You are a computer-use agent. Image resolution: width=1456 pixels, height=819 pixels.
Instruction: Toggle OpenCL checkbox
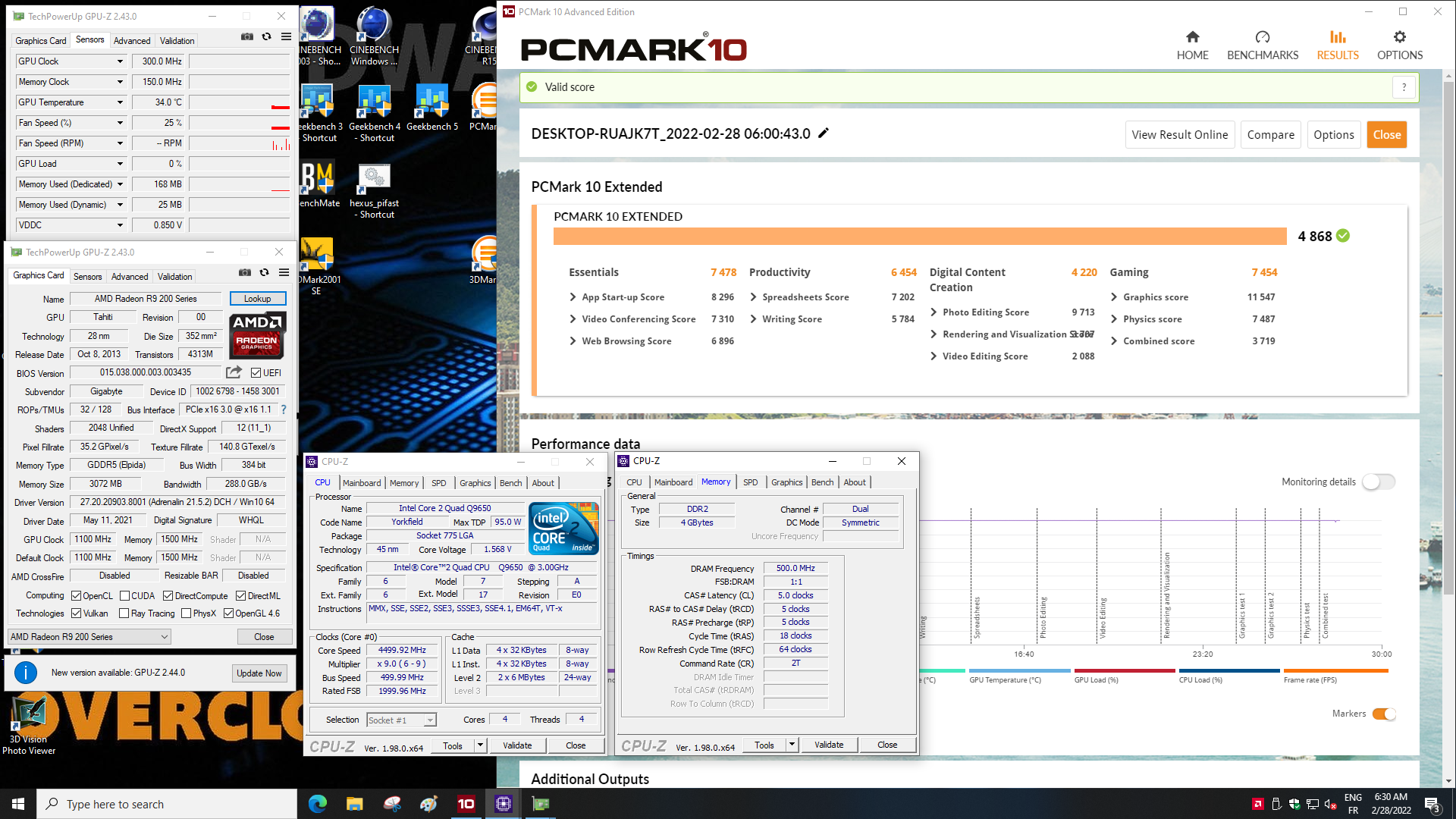(76, 595)
